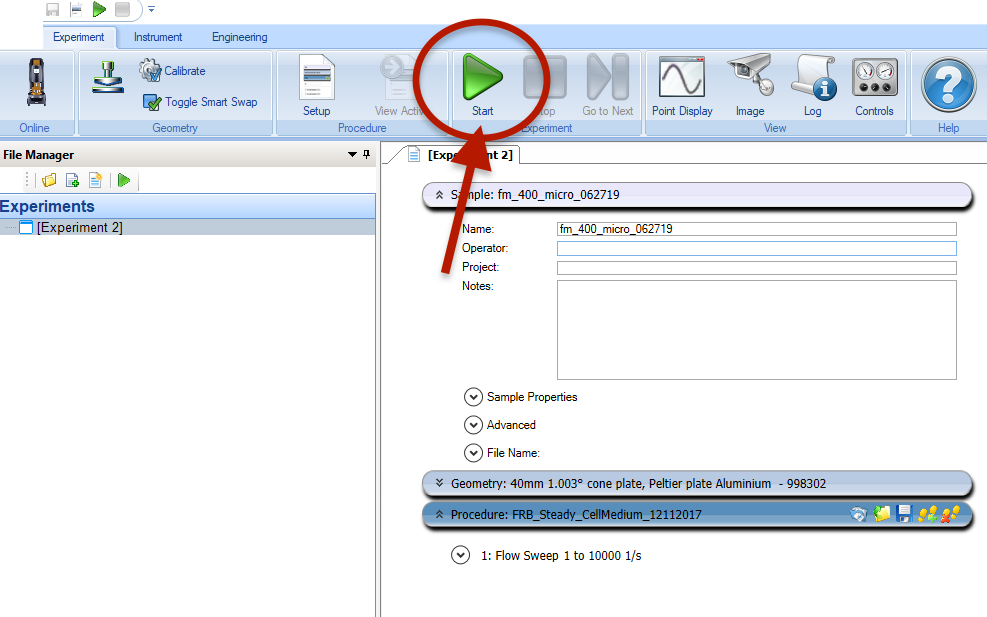Expand the Advanced section
987x617 pixels.
click(x=473, y=425)
